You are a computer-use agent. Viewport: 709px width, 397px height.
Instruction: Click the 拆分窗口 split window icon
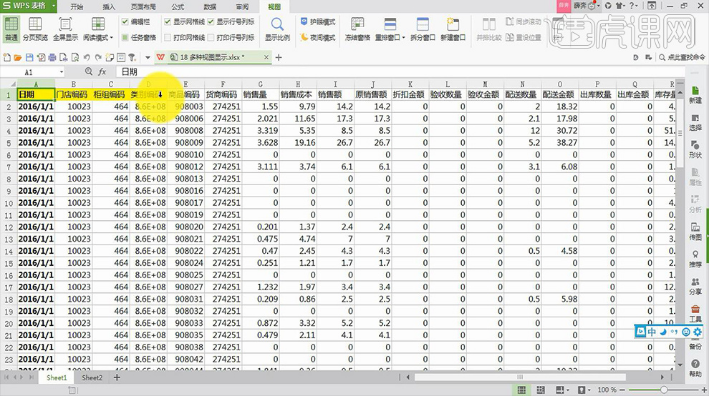click(423, 24)
